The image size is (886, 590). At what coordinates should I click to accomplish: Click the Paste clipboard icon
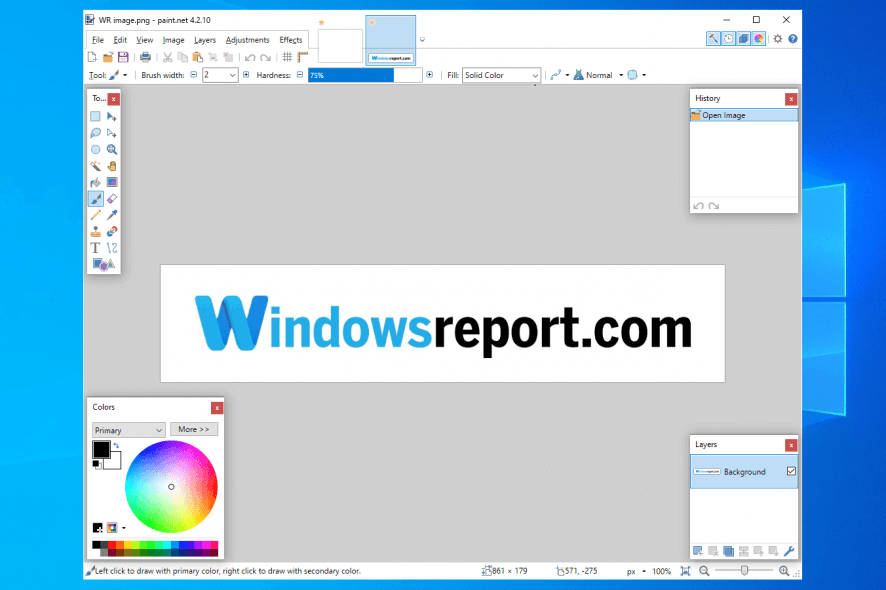197,57
